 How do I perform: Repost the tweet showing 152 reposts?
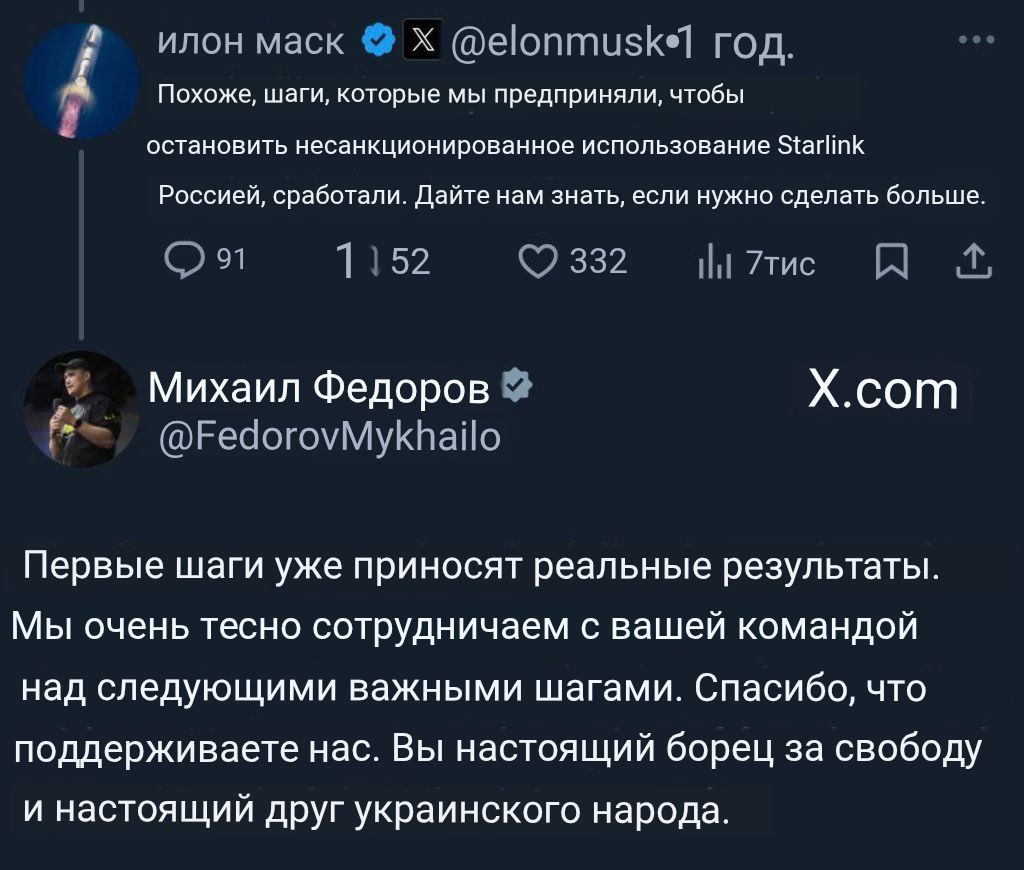click(350, 262)
